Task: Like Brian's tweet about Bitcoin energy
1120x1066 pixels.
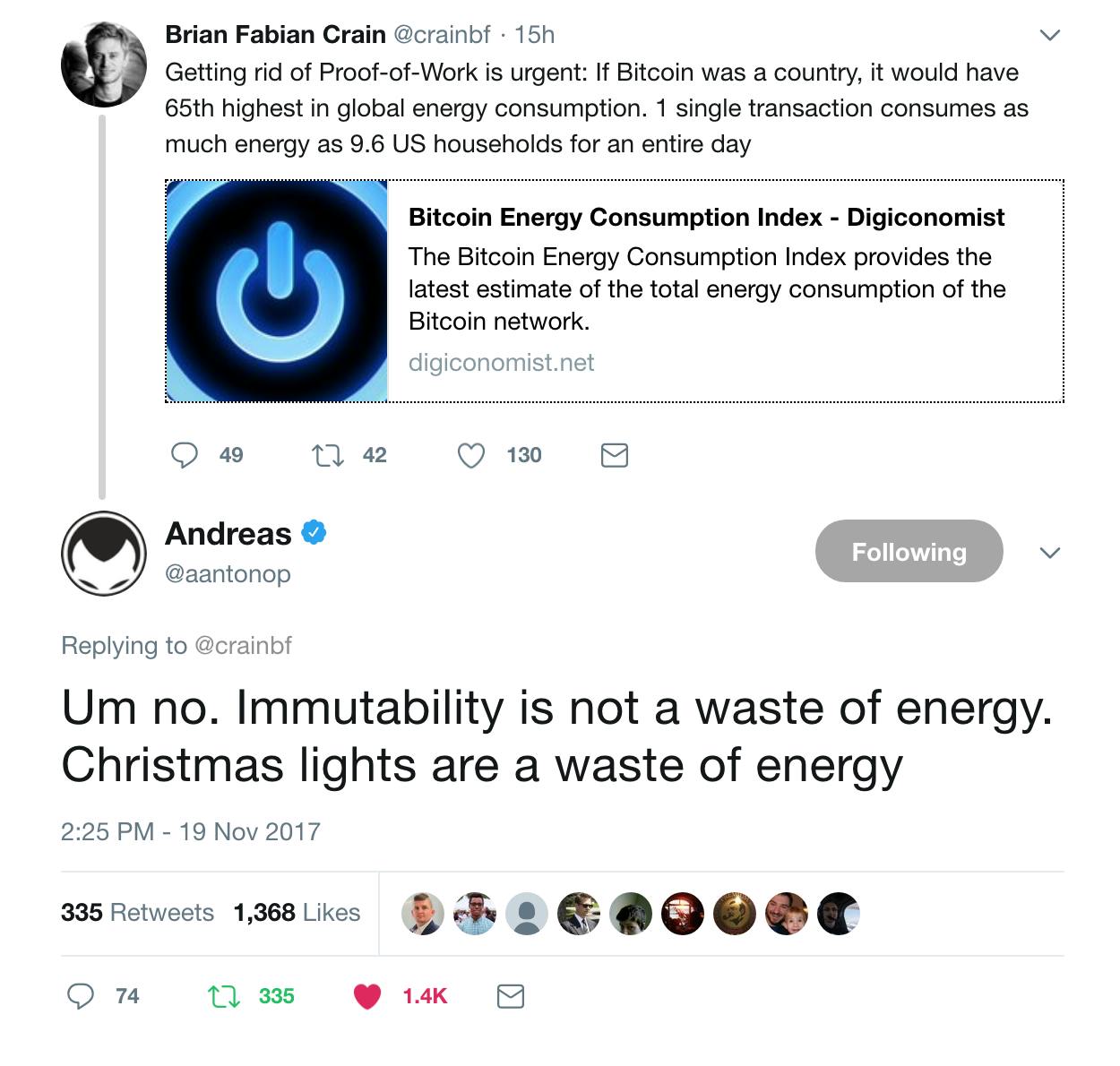Action: click(470, 455)
